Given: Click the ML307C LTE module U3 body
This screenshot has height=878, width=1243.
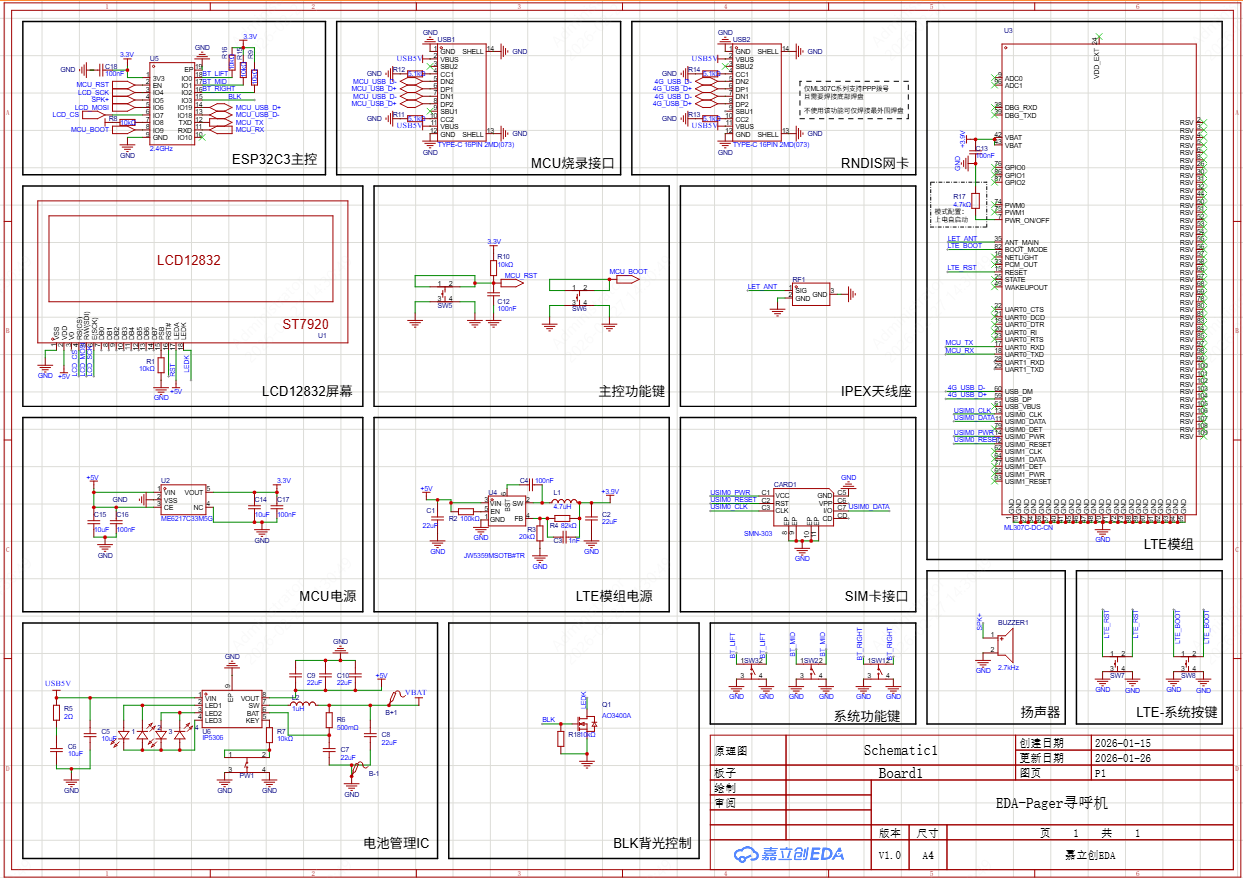Looking at the screenshot, I should click(1097, 280).
